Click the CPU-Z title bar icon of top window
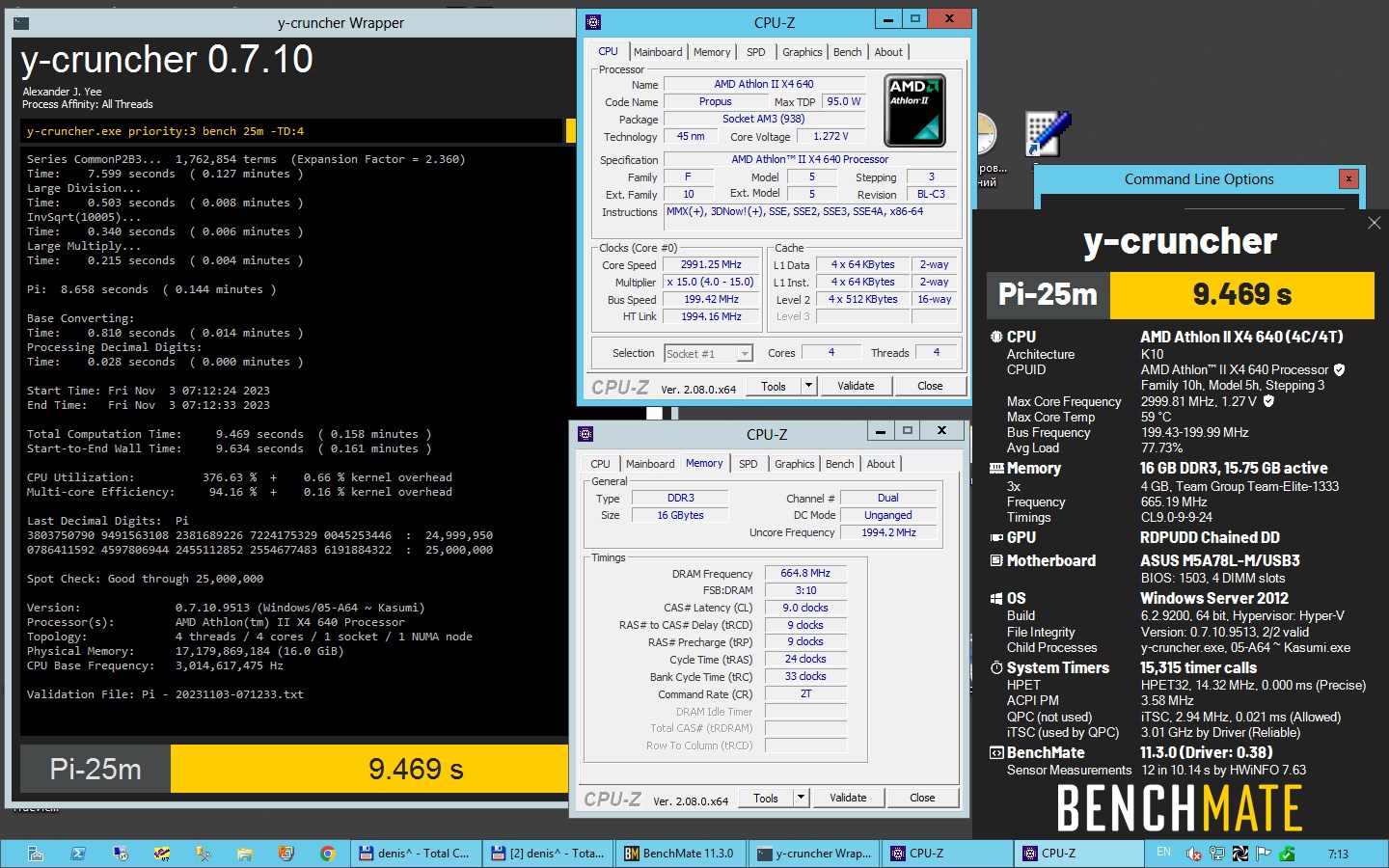The height and width of the screenshot is (868, 1389). click(593, 22)
